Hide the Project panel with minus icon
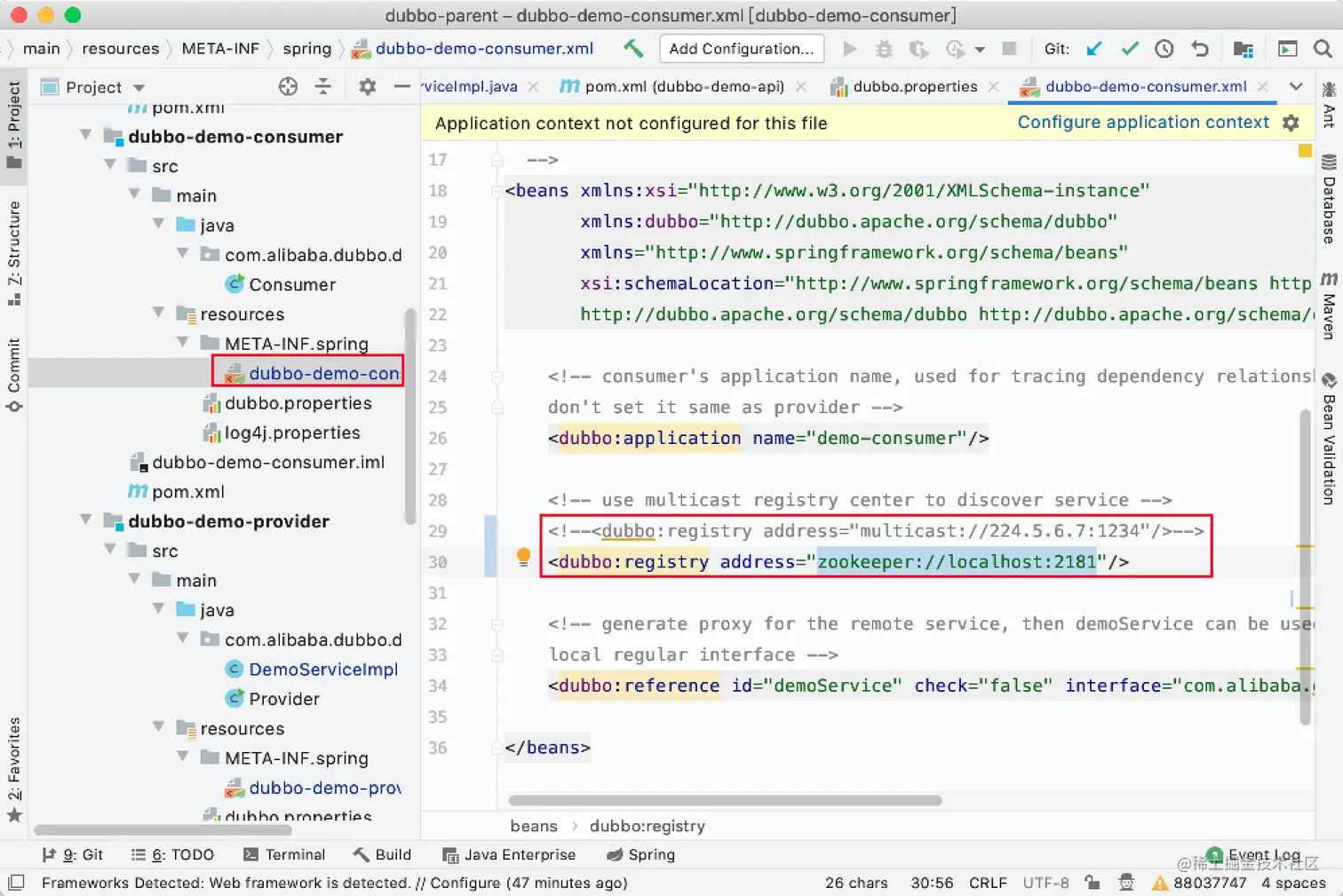This screenshot has height=896, width=1343. pyautogui.click(x=401, y=86)
